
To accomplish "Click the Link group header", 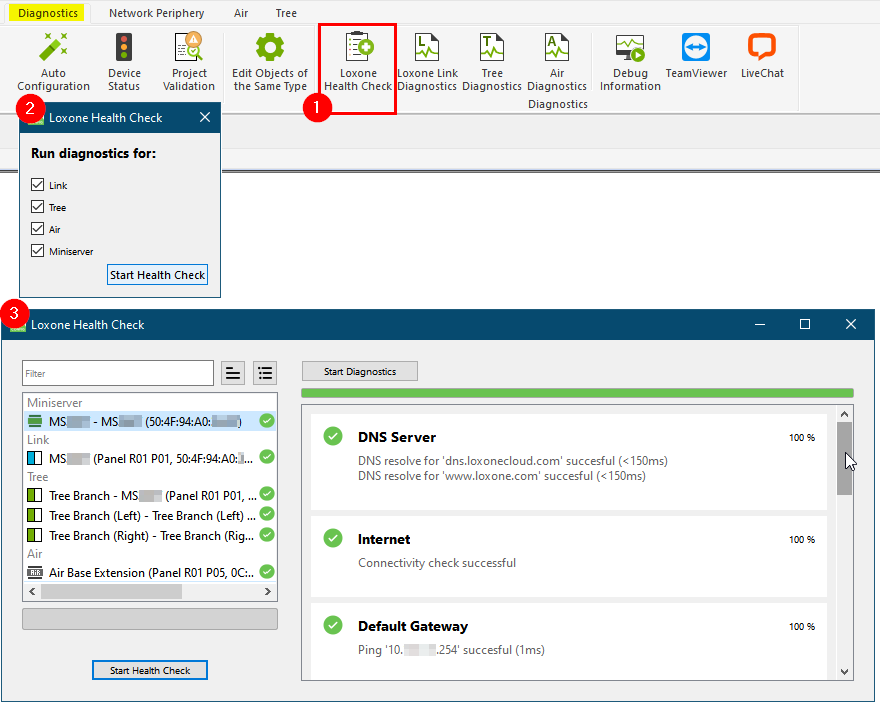I will coord(38,440).
